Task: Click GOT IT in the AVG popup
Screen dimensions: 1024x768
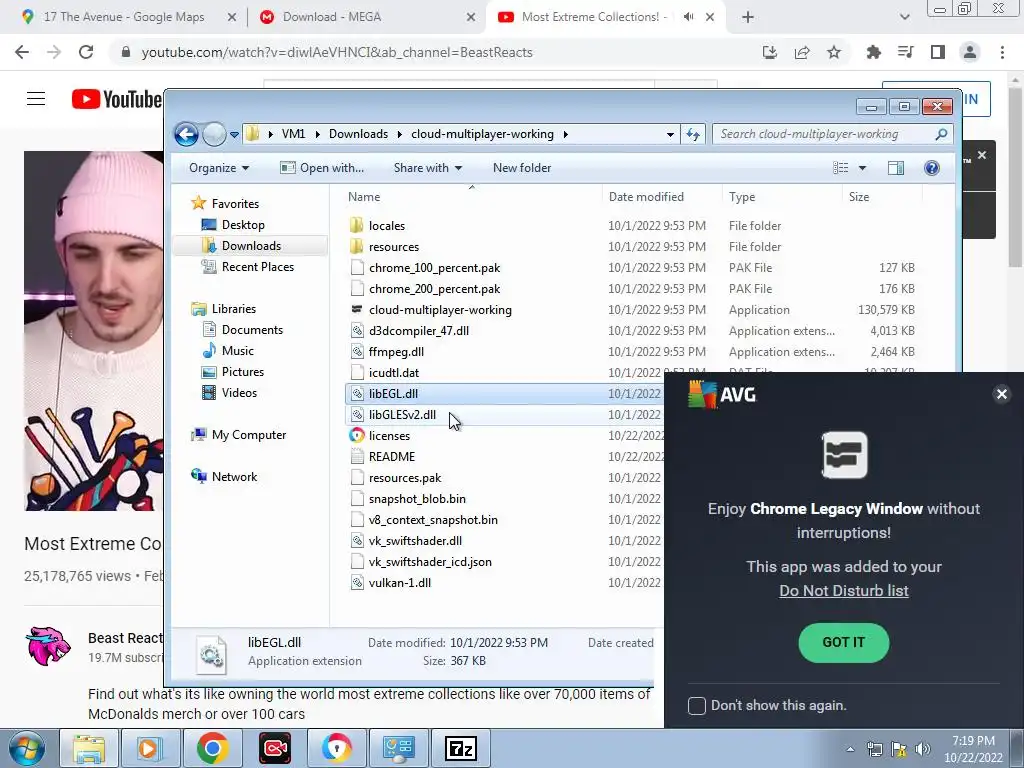Action: (x=843, y=643)
